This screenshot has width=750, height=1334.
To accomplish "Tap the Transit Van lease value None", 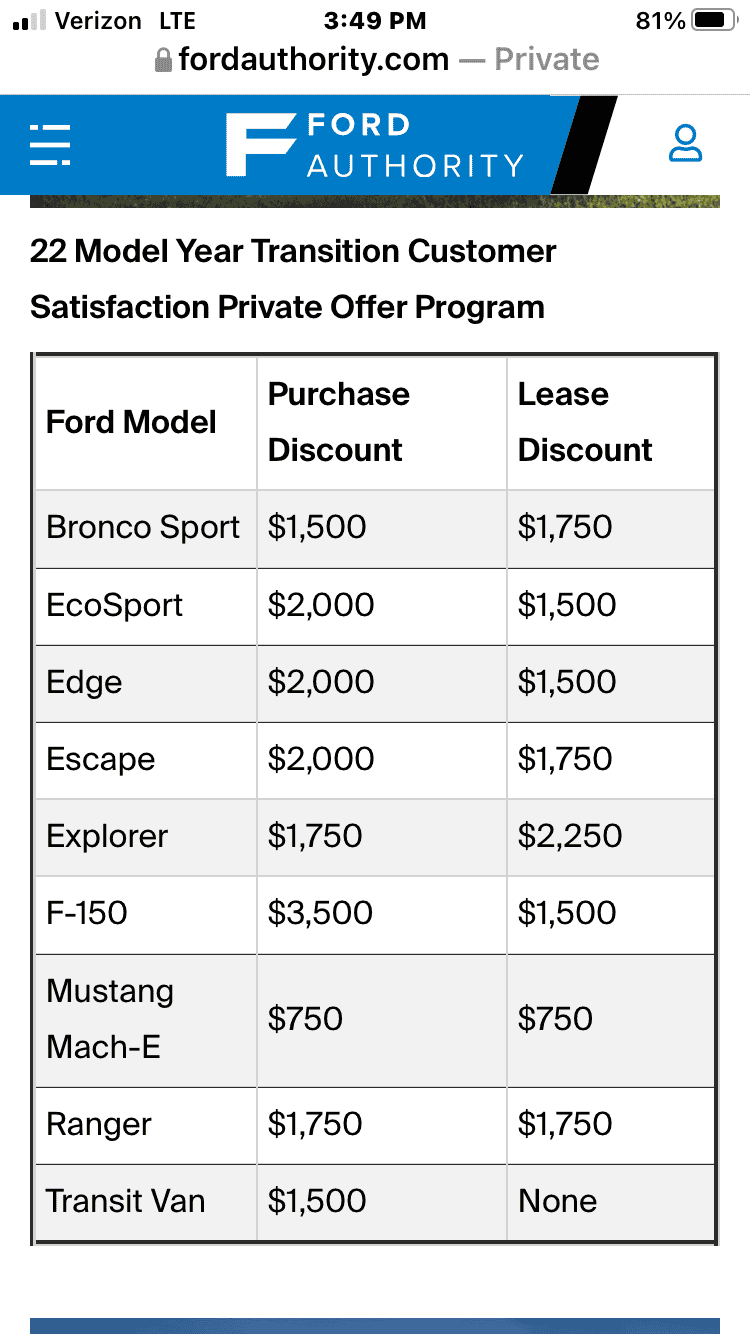I will 557,1201.
